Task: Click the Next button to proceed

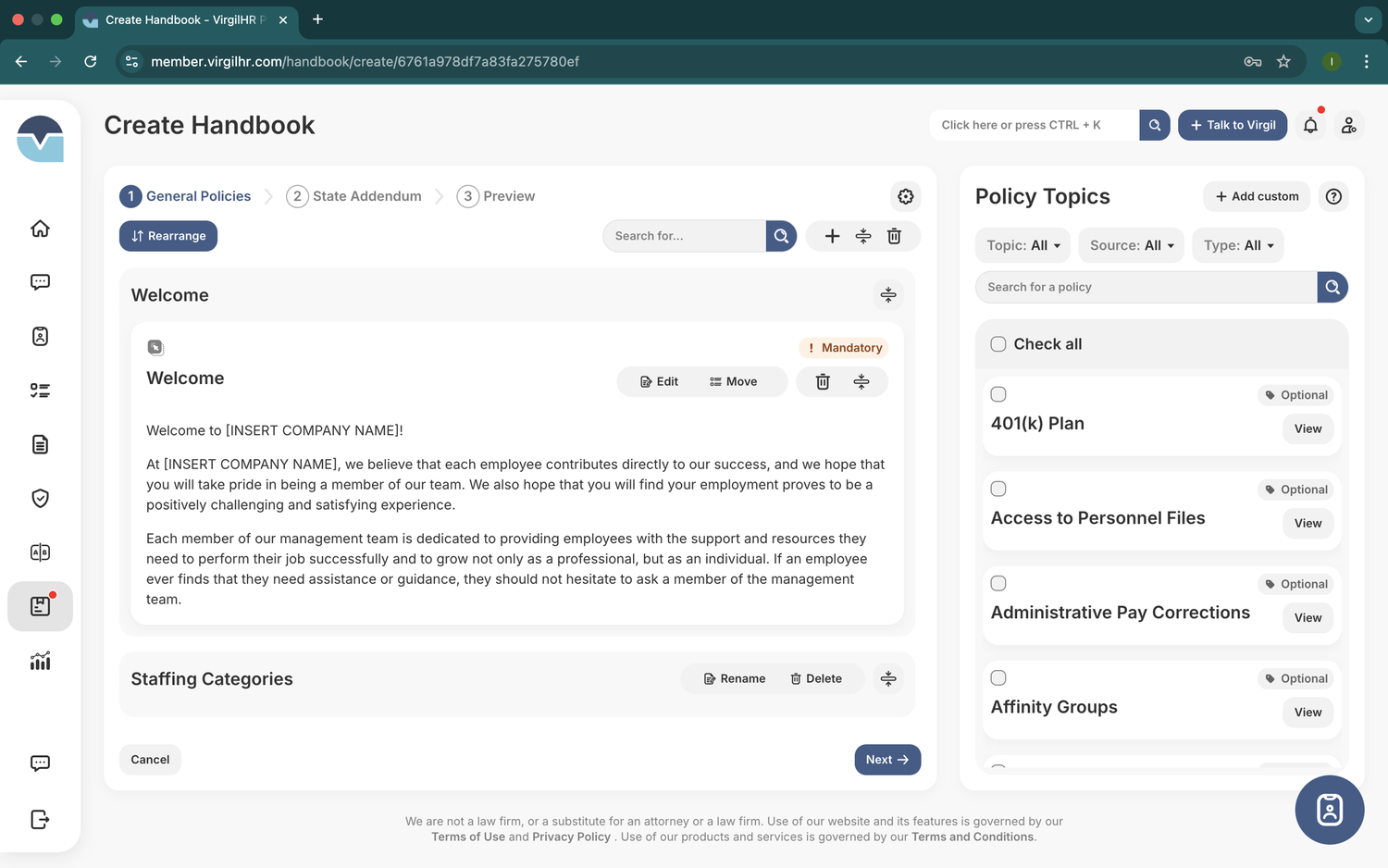Action: [886, 759]
